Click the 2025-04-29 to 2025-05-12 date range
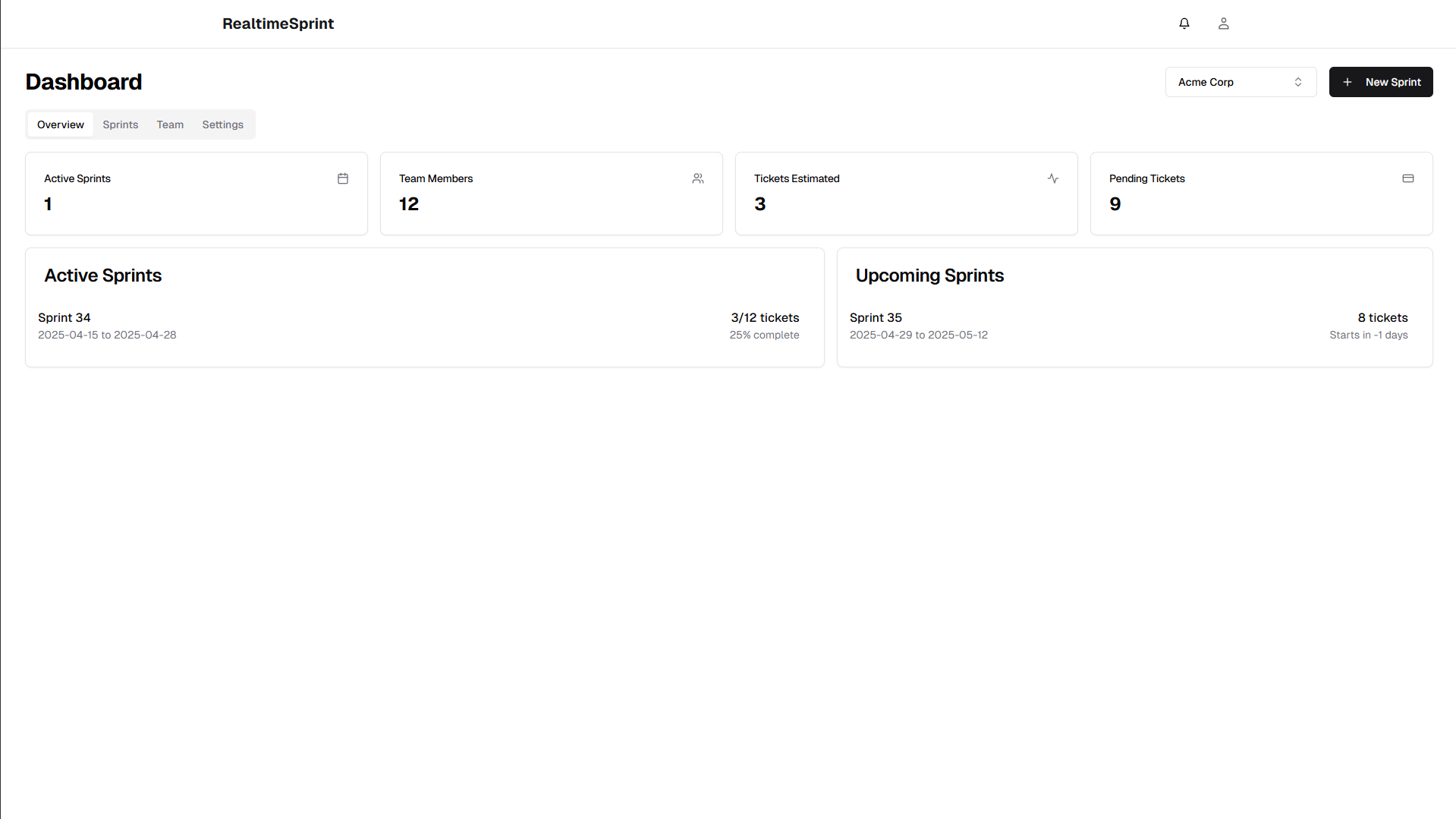 click(919, 335)
